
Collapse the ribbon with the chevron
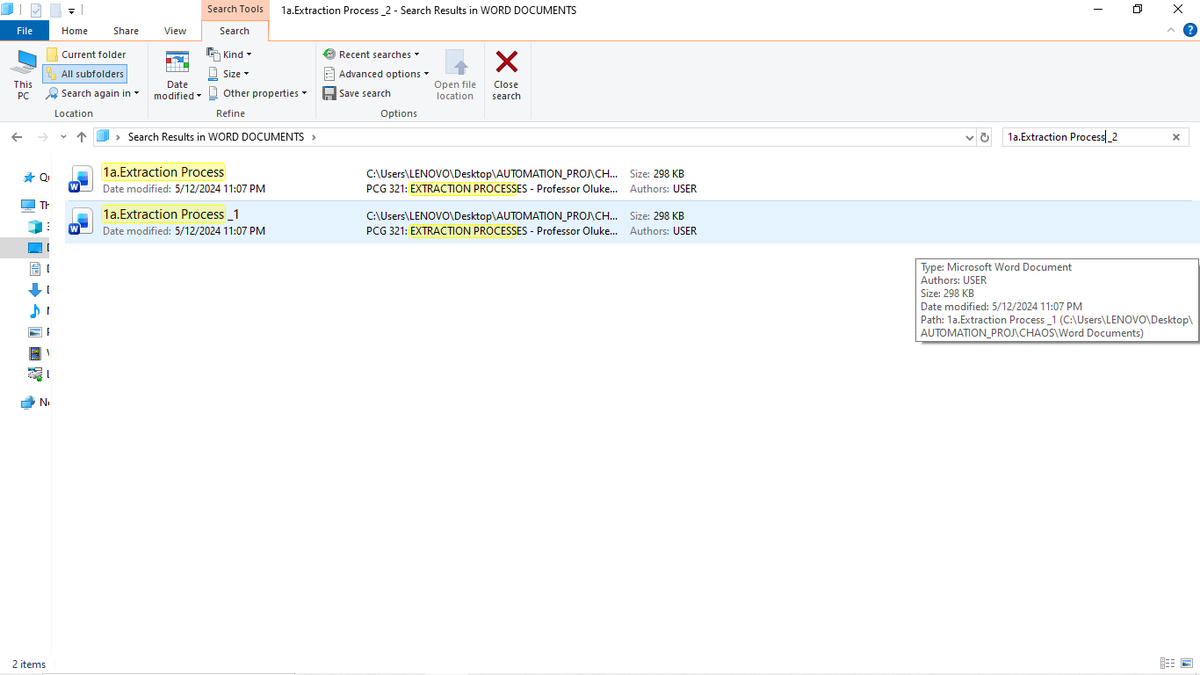1172,31
